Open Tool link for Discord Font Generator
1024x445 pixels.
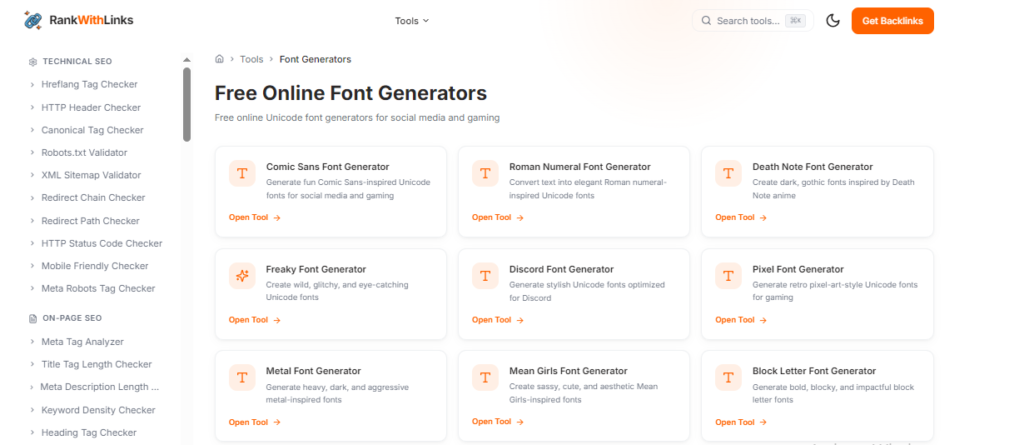click(498, 320)
